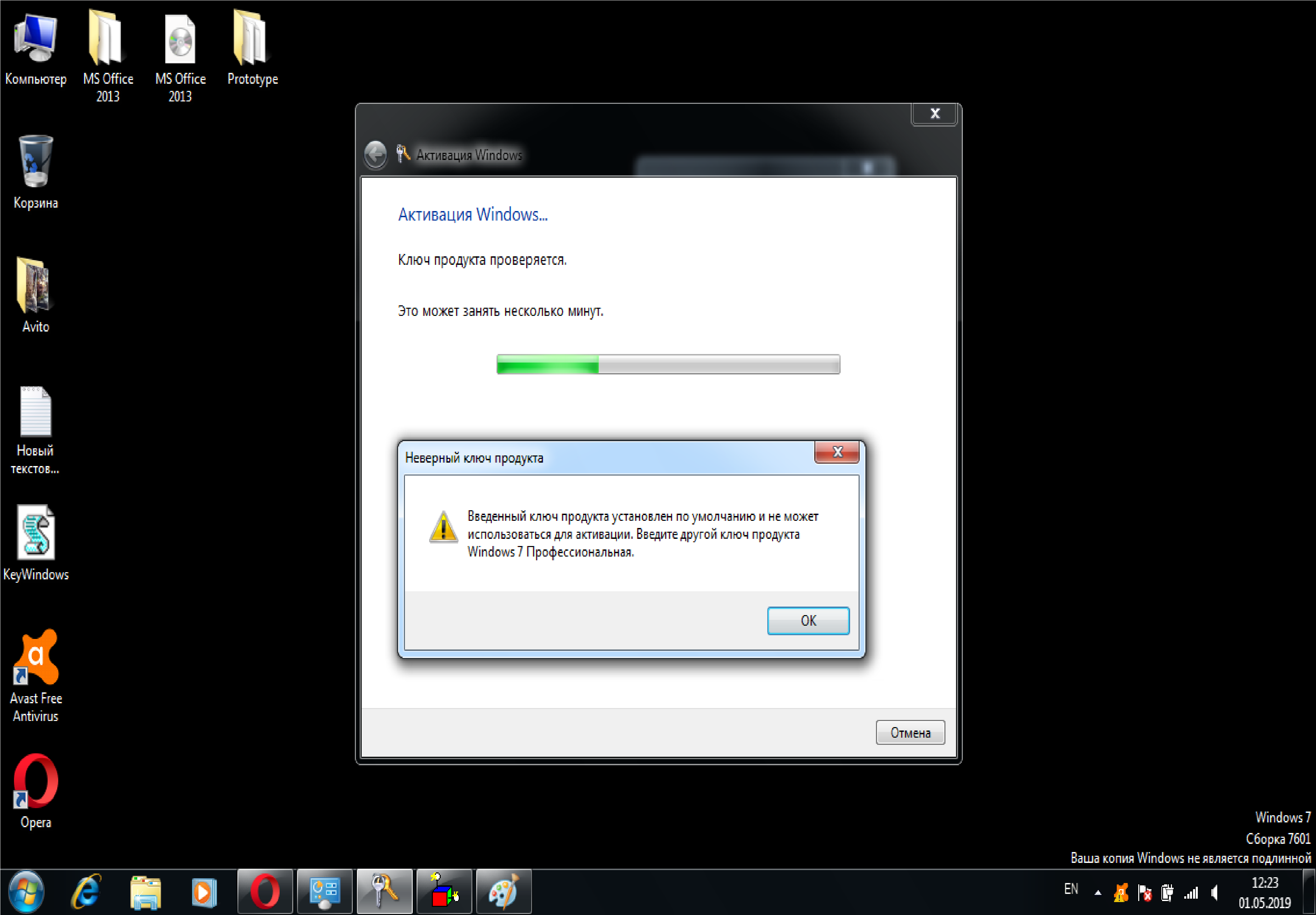This screenshot has width=1316, height=915.
Task: Open the volume speaker tray icon
Action: pyautogui.click(x=1214, y=893)
